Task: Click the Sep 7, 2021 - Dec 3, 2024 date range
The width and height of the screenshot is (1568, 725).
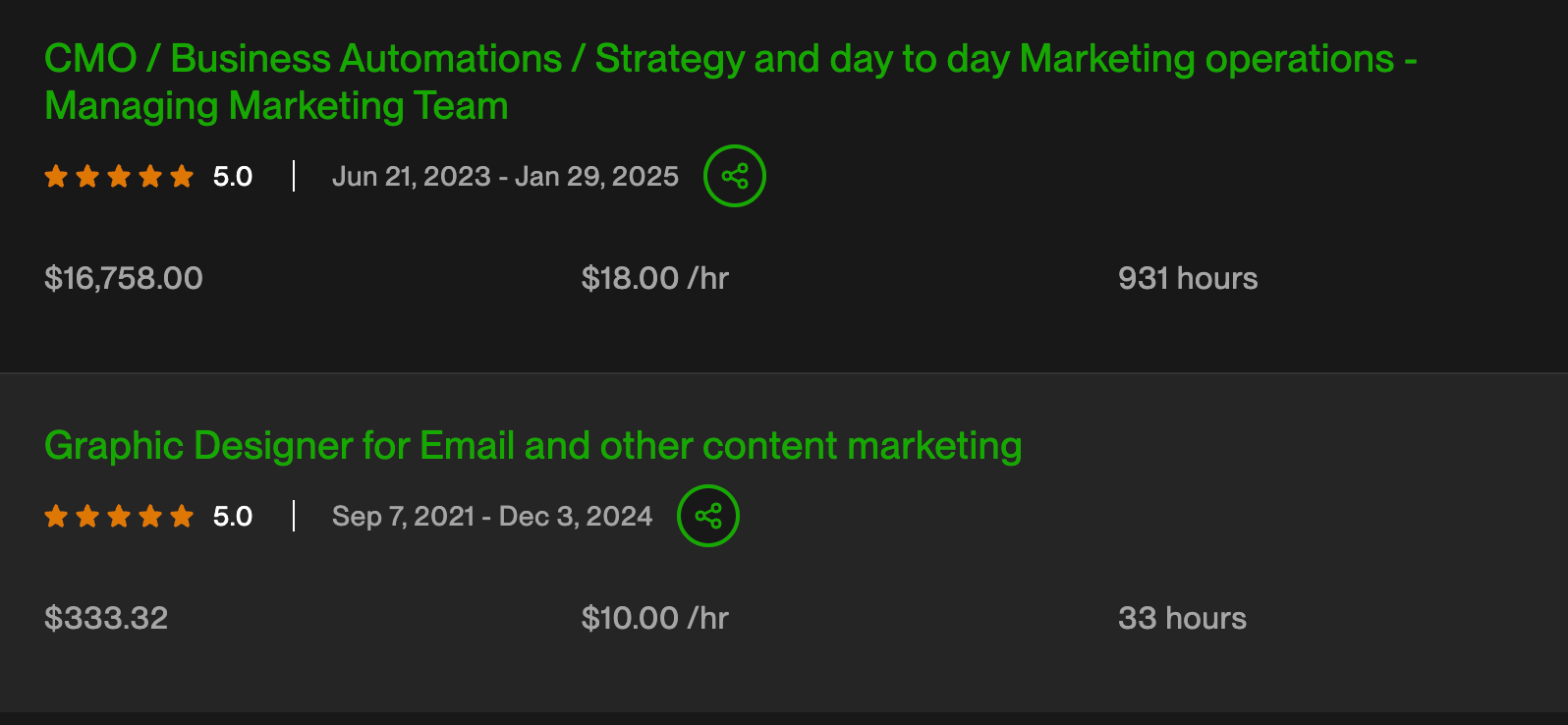Action: pyautogui.click(x=491, y=517)
